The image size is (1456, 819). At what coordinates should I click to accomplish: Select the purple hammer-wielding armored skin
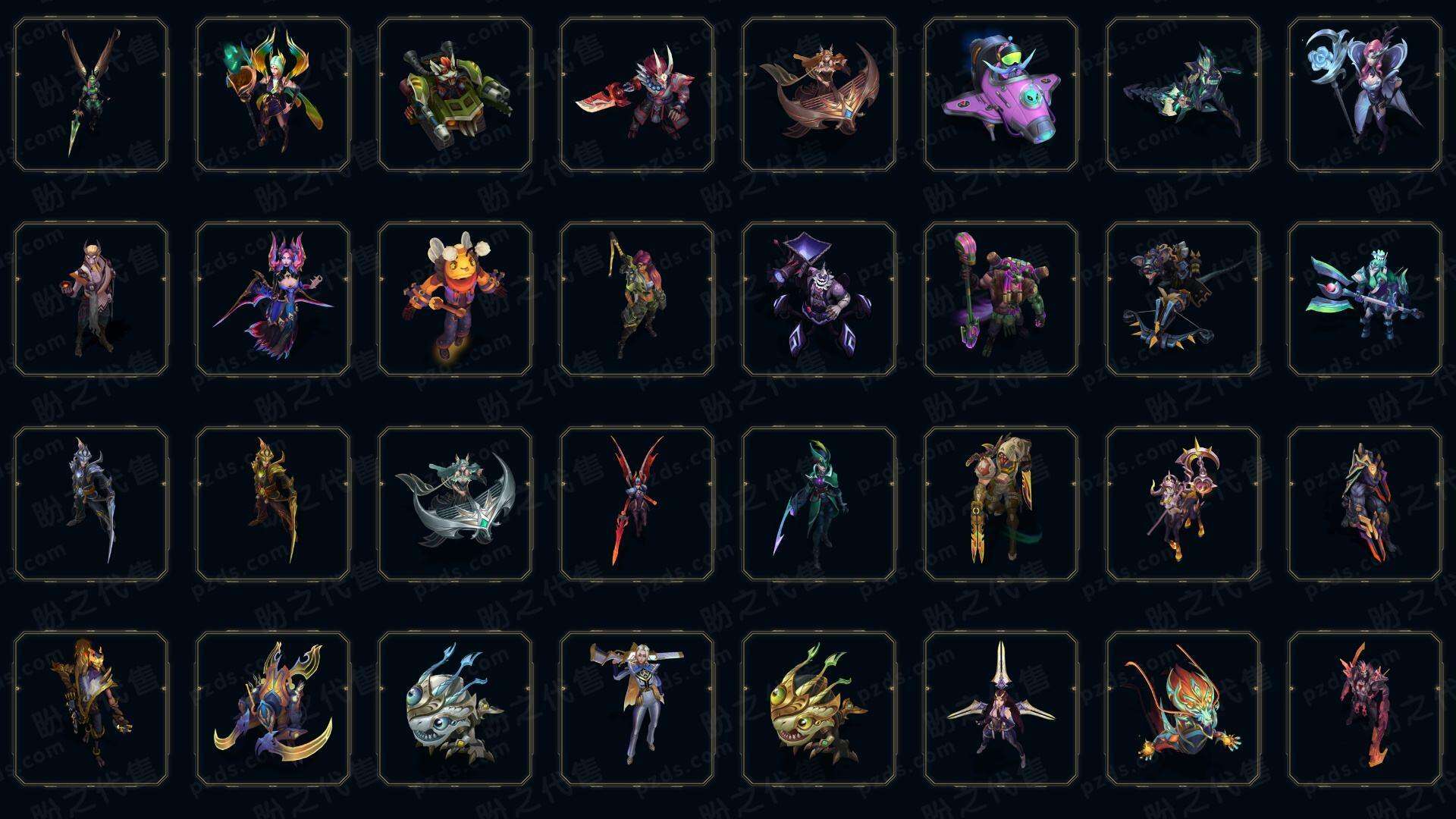click(x=819, y=299)
